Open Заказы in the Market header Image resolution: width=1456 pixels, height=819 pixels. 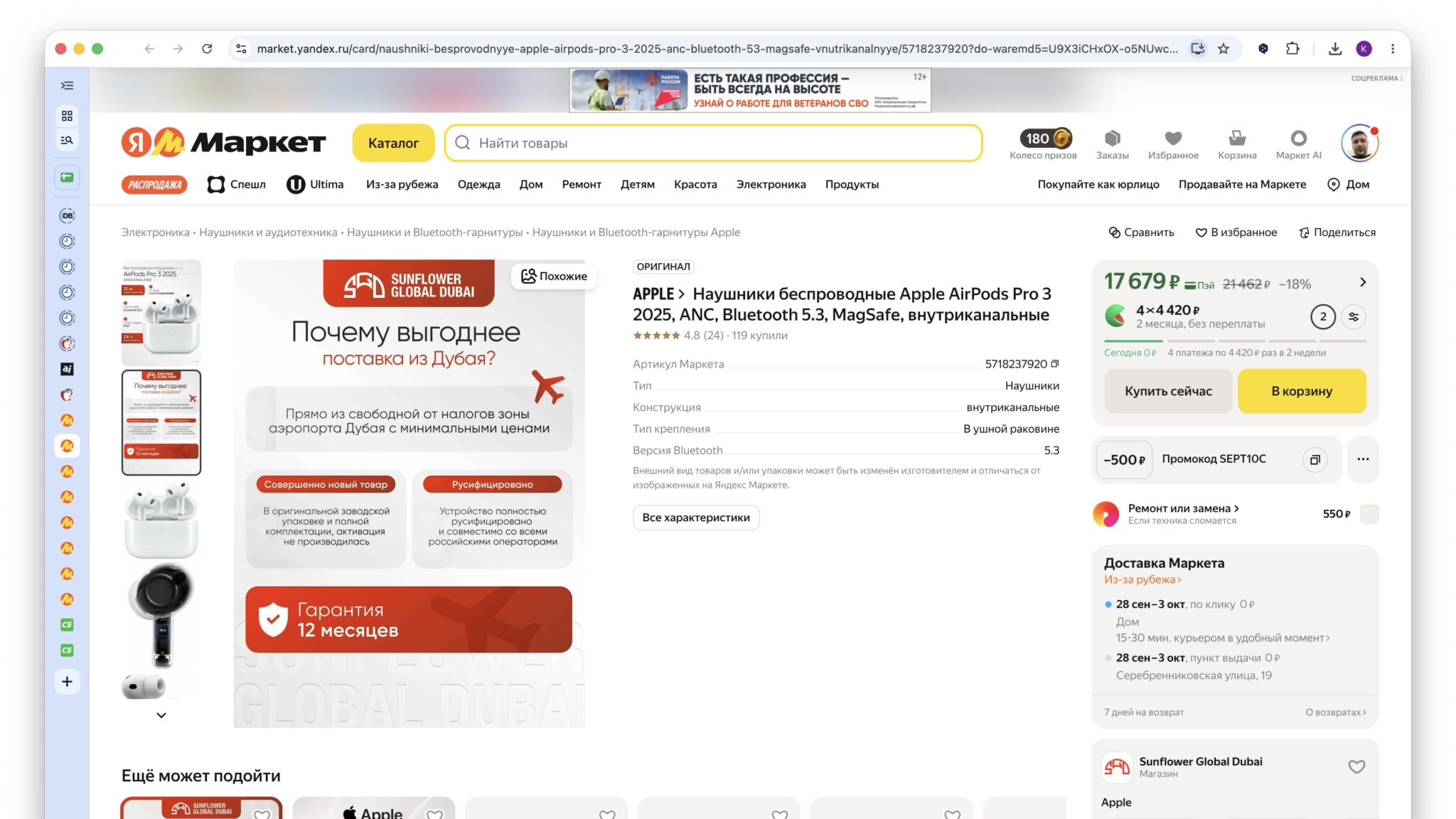click(x=1113, y=144)
